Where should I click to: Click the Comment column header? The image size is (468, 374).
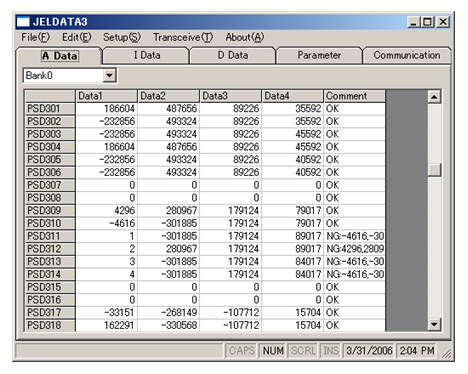point(355,96)
